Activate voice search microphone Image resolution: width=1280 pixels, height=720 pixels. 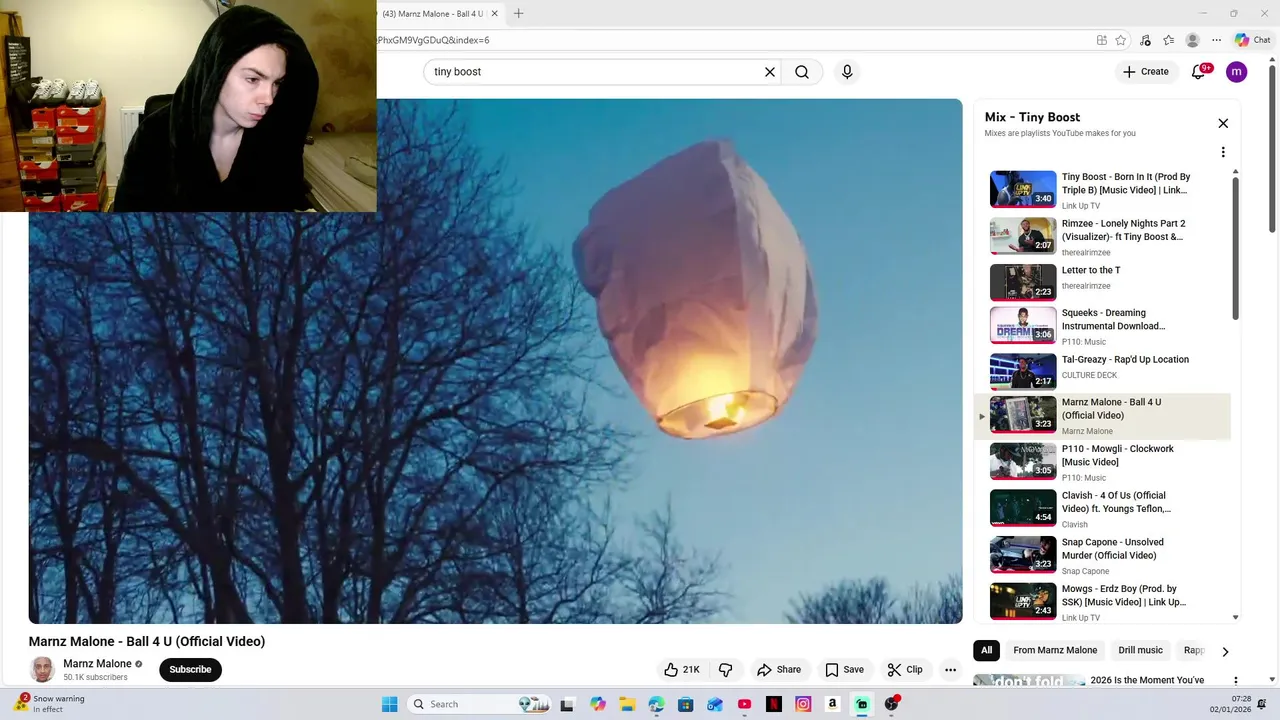847,72
